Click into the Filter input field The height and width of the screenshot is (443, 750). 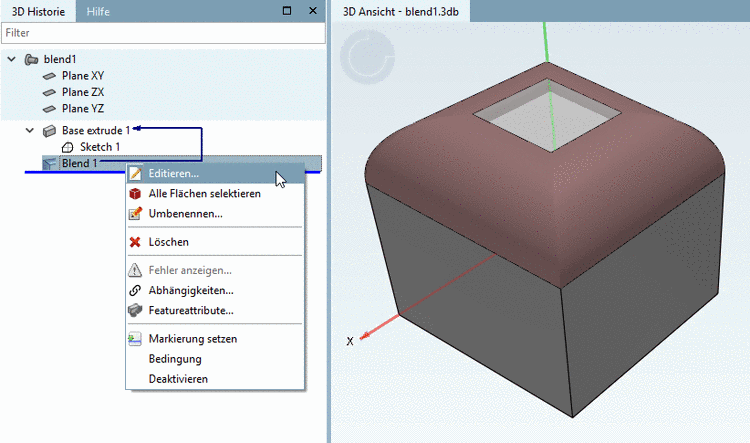163,33
